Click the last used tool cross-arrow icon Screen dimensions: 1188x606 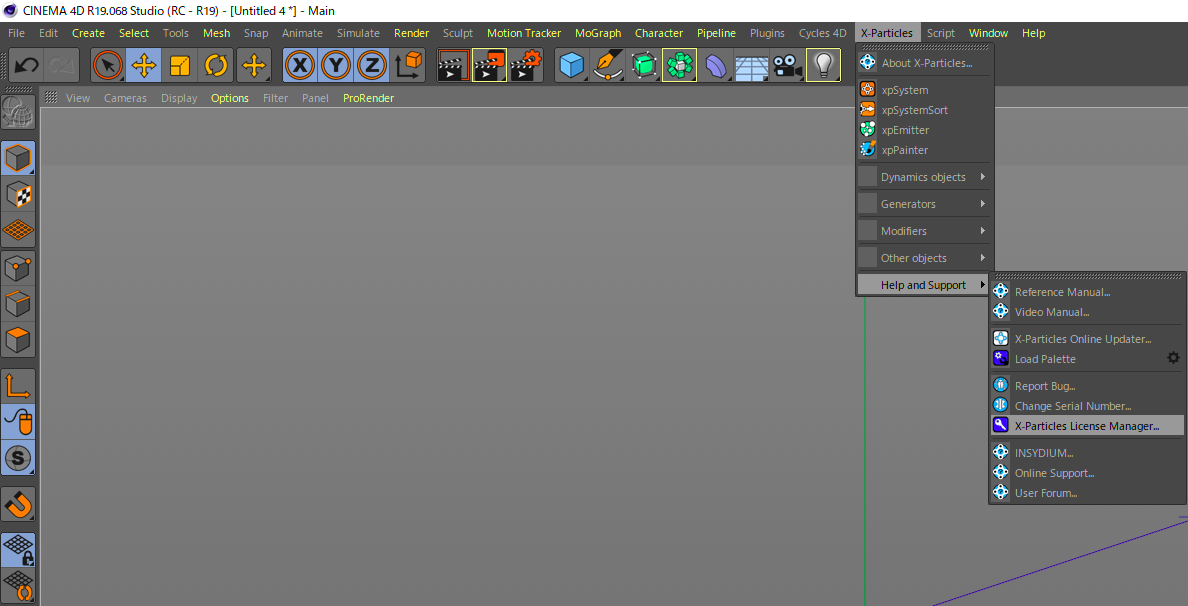(x=254, y=65)
